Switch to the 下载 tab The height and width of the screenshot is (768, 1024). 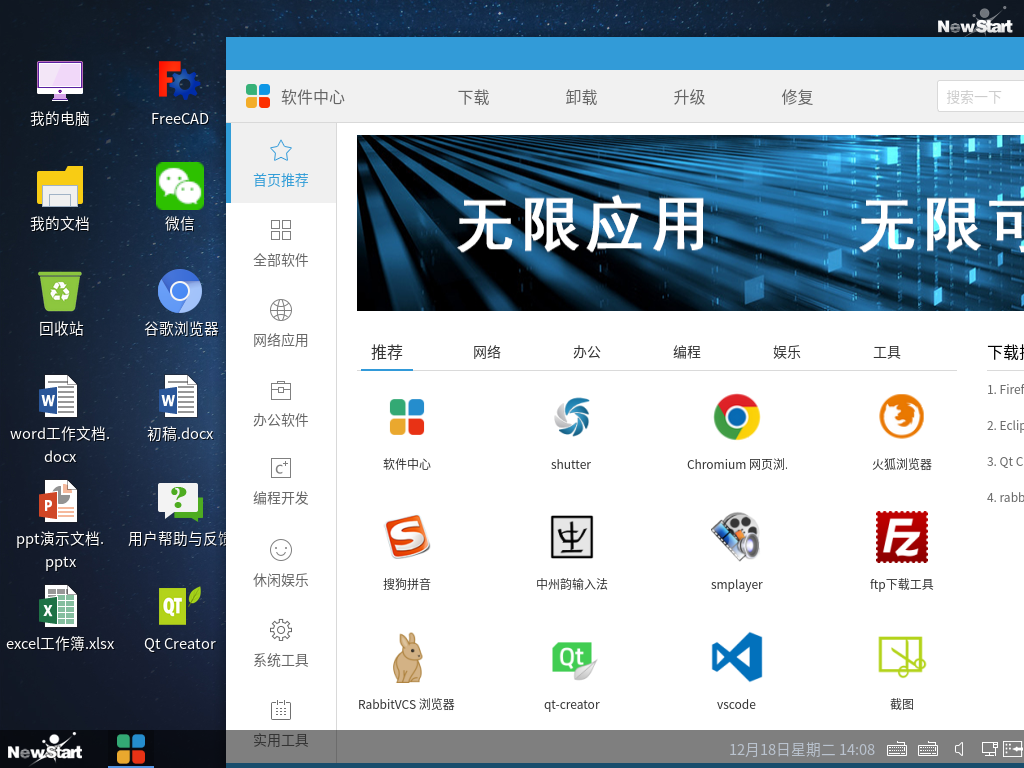(x=473, y=97)
